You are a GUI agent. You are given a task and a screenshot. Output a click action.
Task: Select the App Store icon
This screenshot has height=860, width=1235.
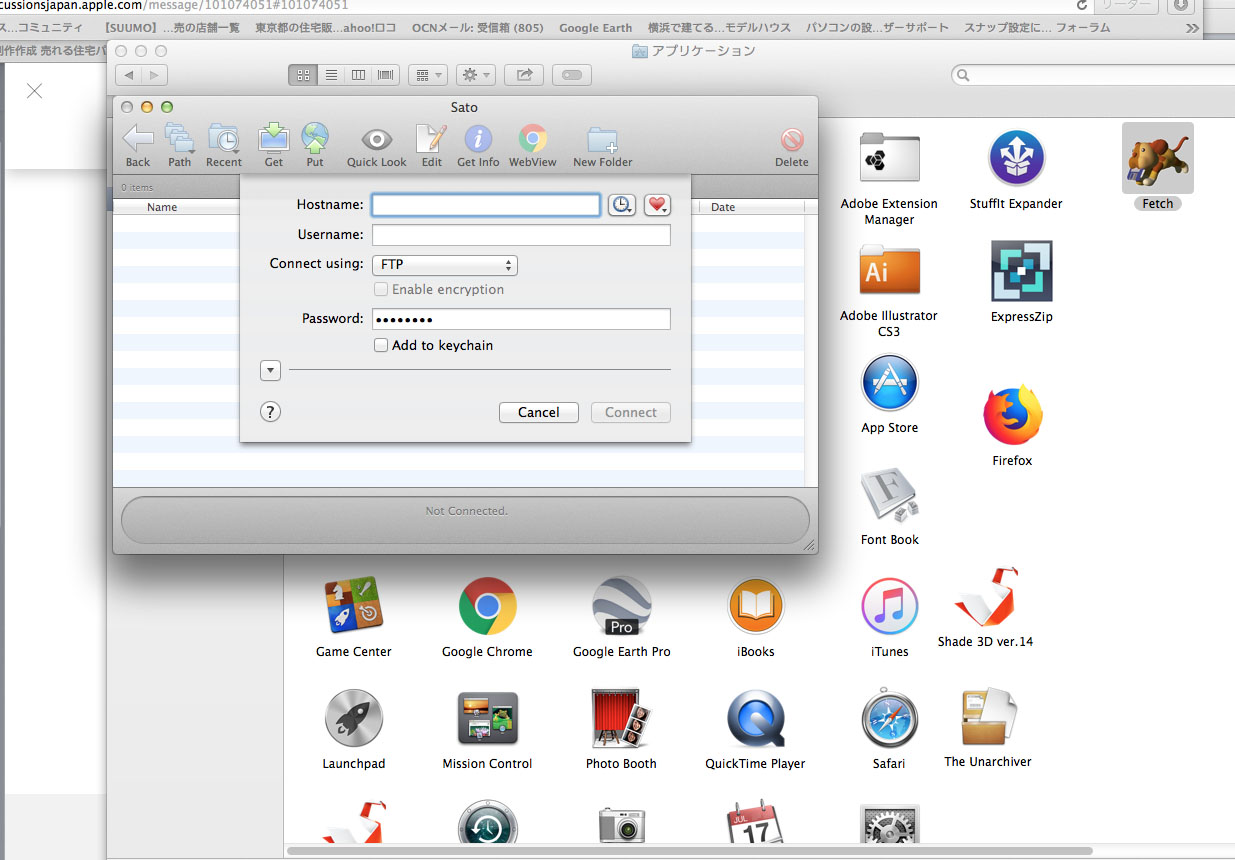[x=889, y=382]
